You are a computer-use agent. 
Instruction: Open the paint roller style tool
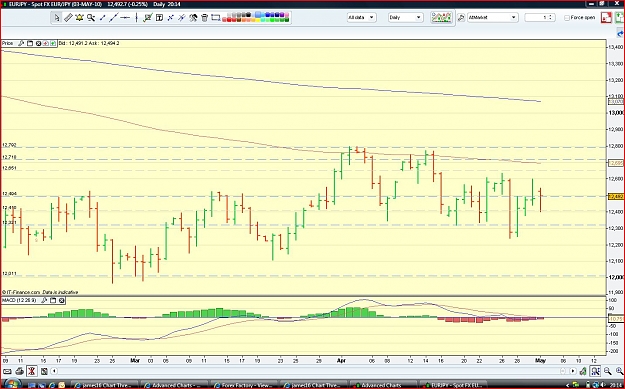[193, 18]
